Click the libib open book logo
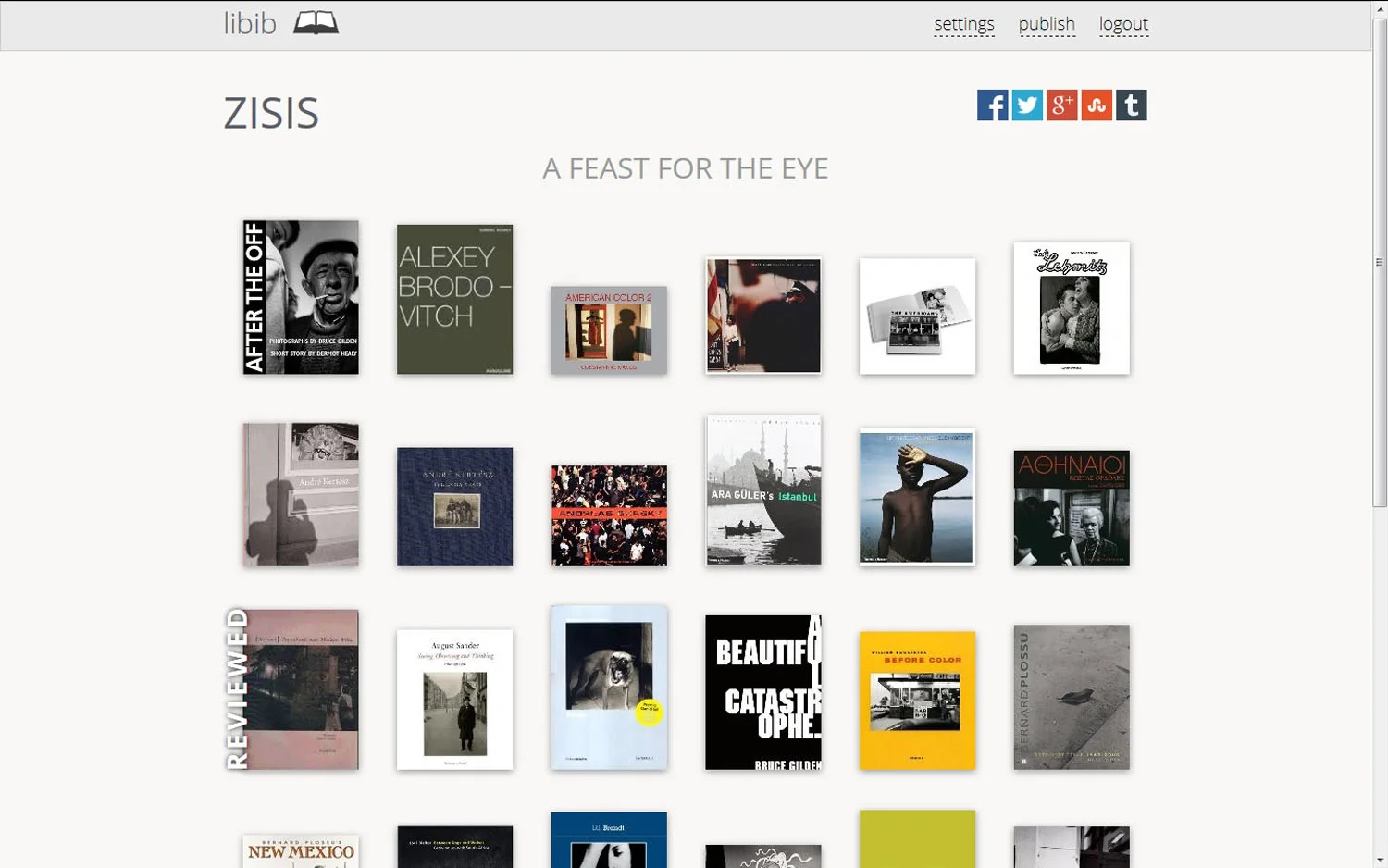 tap(316, 23)
